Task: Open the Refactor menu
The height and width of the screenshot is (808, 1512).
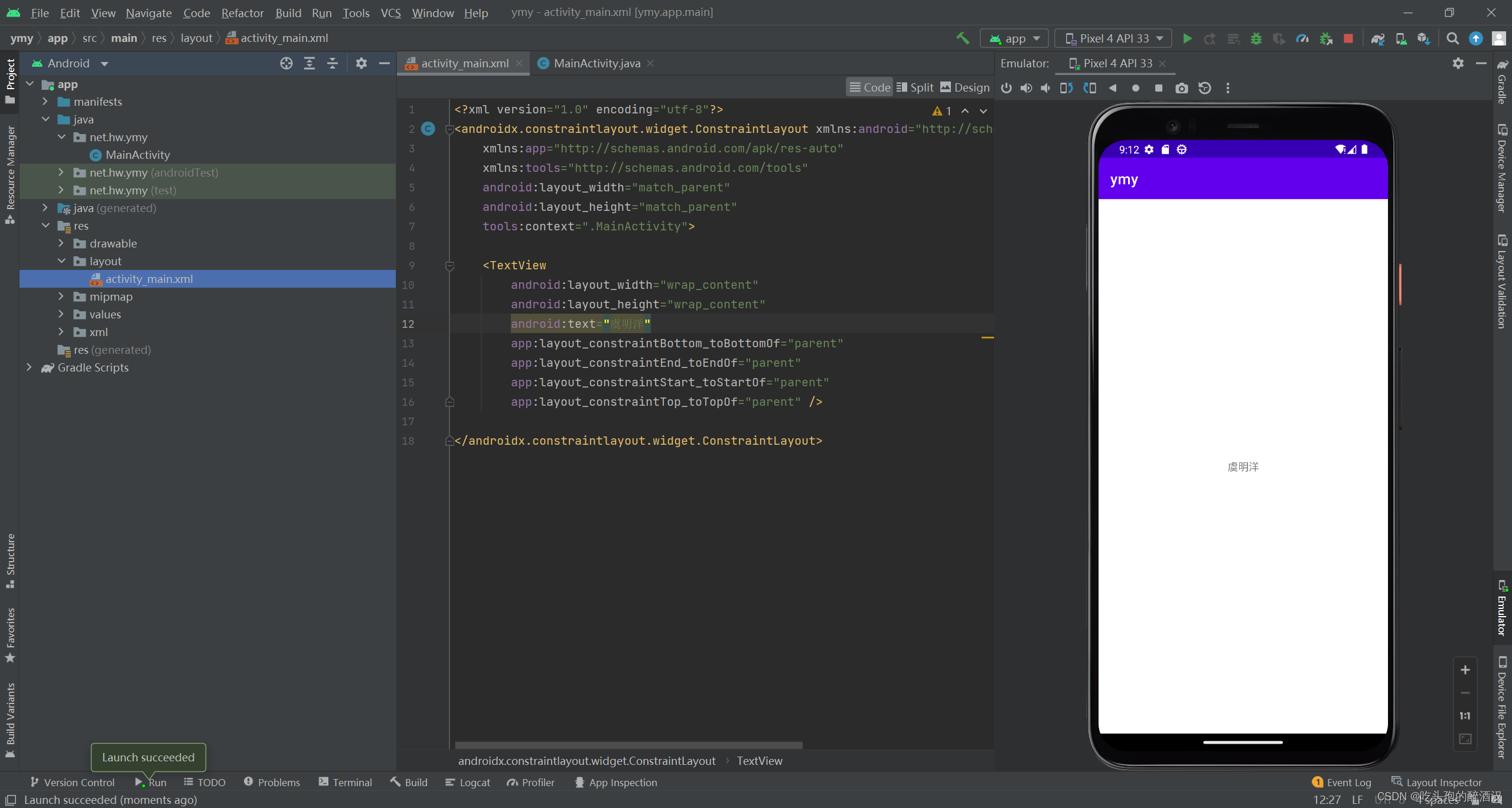Action: (242, 12)
